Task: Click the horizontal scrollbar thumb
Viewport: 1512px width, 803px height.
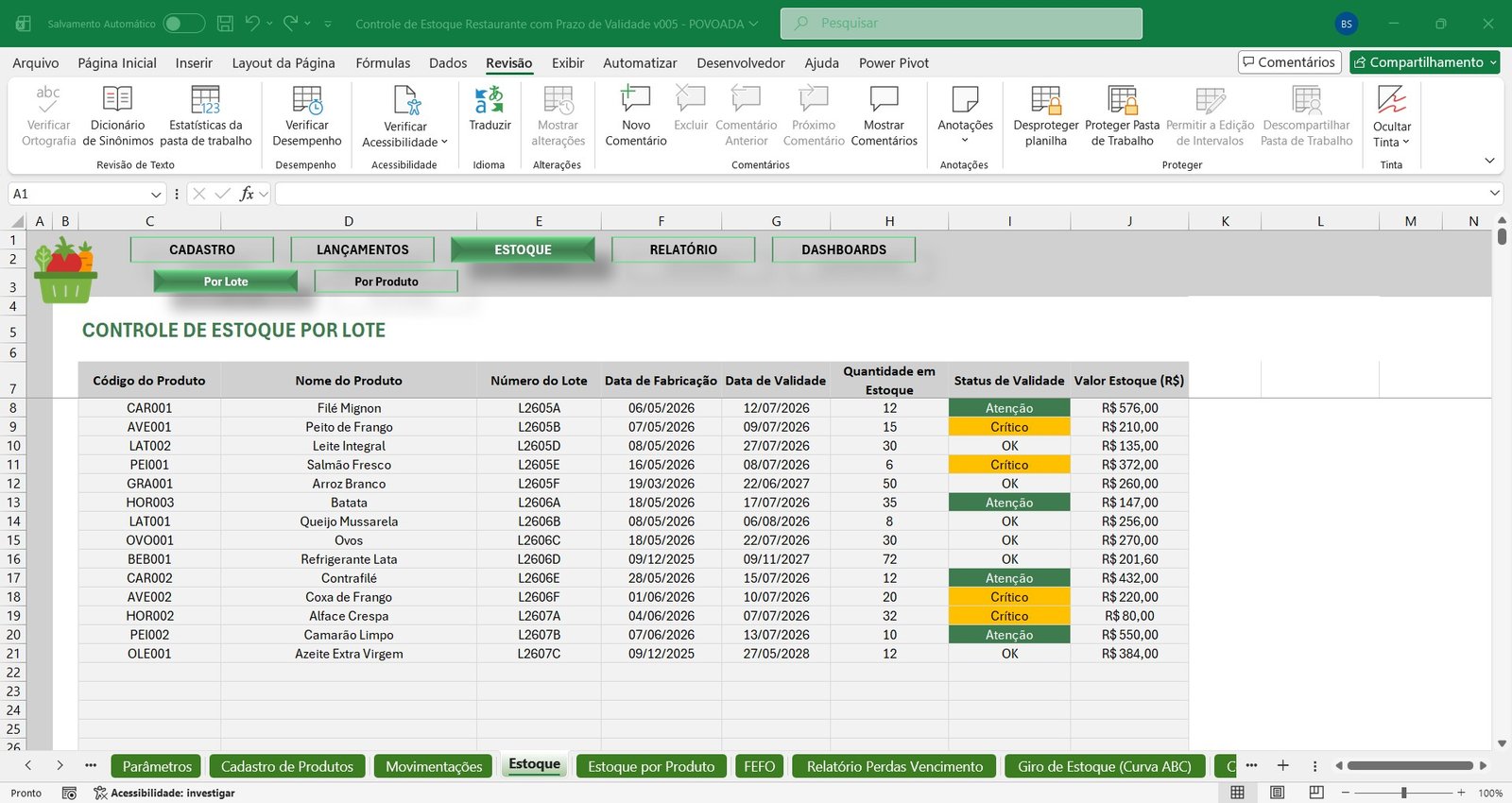Action: click(1410, 765)
